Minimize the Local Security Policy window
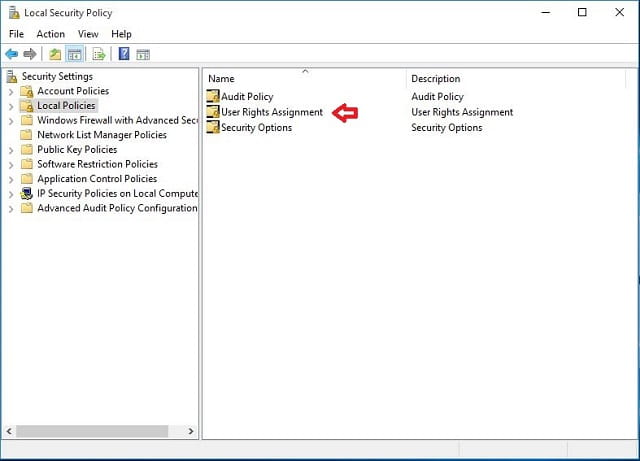Viewport: 640px width, 461px height. (545, 13)
